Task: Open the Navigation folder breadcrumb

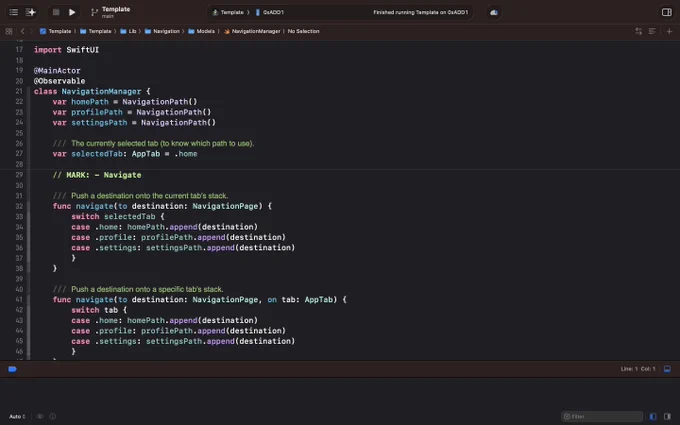Action: [x=162, y=31]
